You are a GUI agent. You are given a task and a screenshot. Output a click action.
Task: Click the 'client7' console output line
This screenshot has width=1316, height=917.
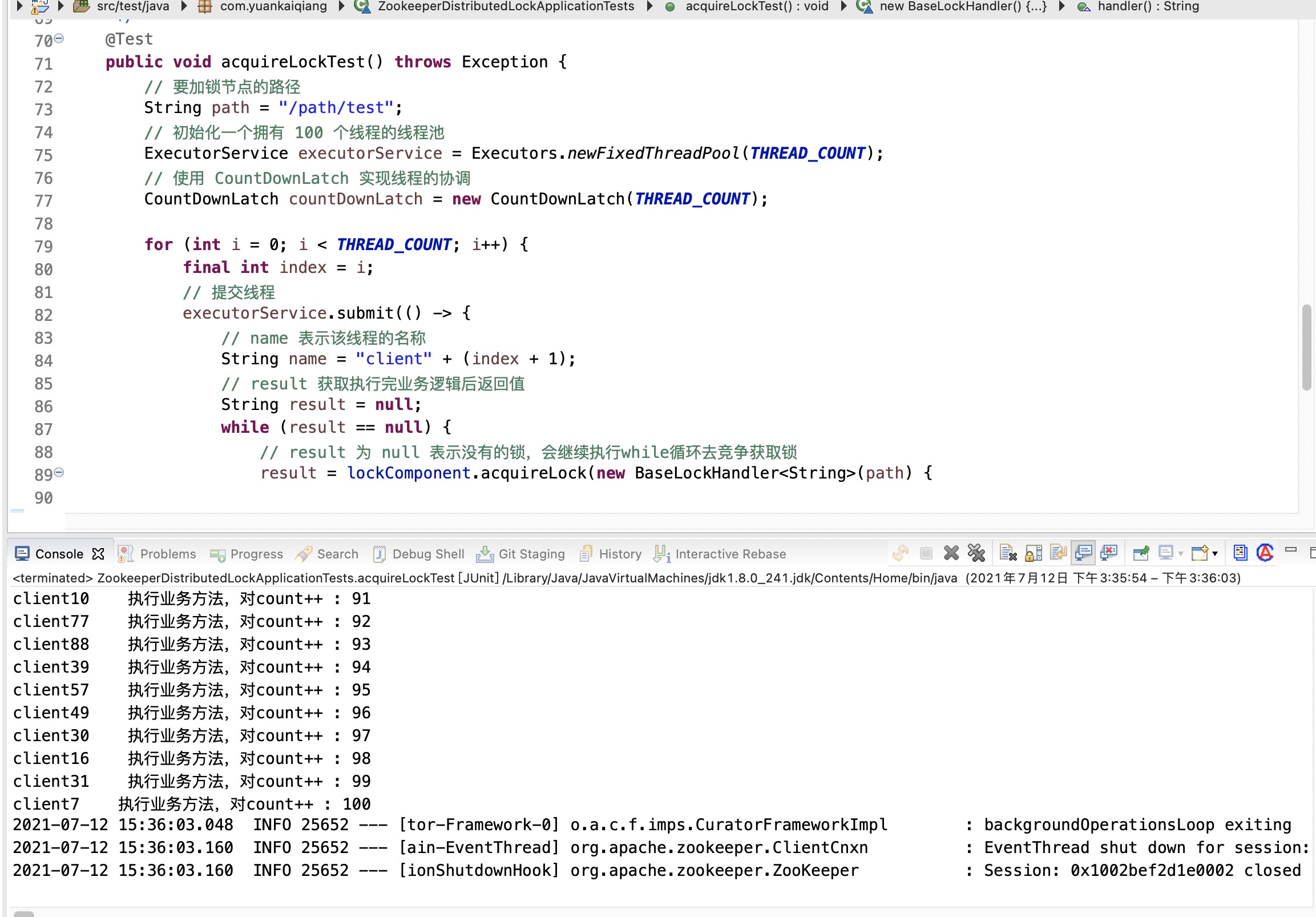[x=191, y=804]
